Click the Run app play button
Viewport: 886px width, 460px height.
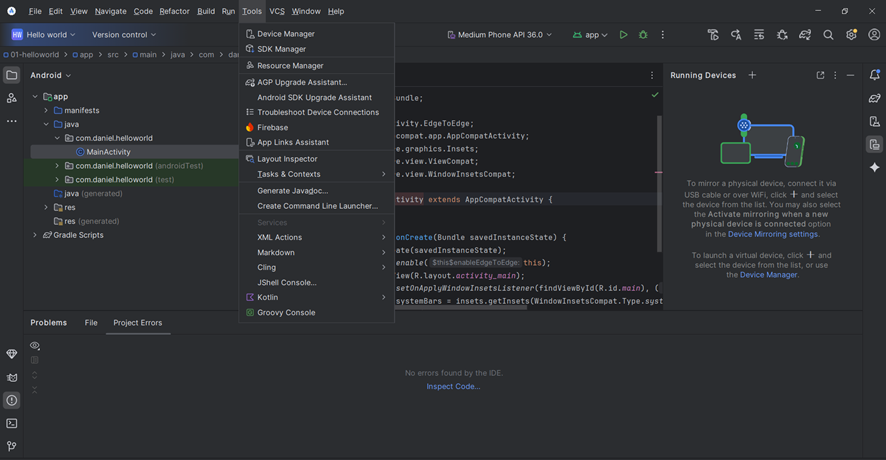pyautogui.click(x=623, y=35)
